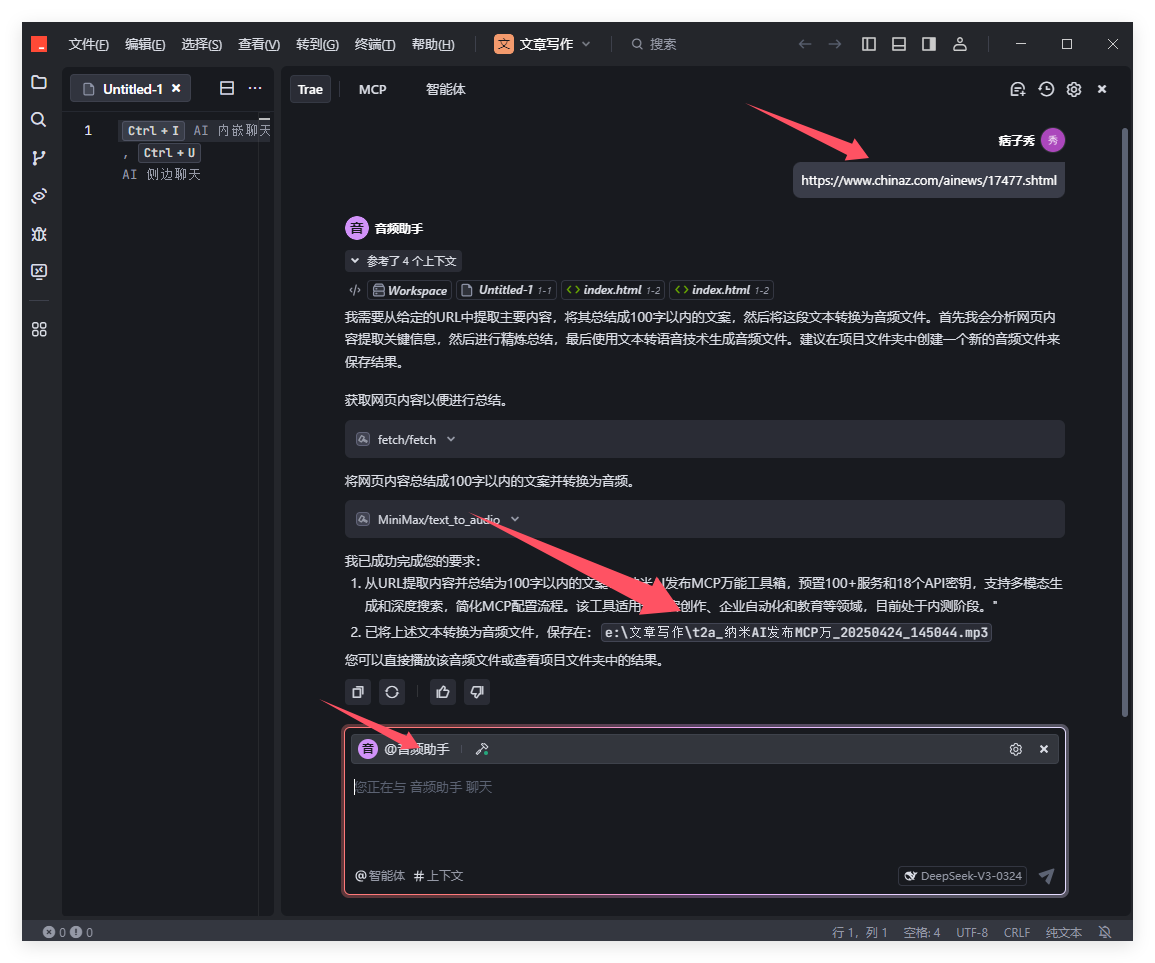1155x963 pixels.
Task: Open the DeepSeek-V3-0324 model selector
Action: tap(962, 876)
